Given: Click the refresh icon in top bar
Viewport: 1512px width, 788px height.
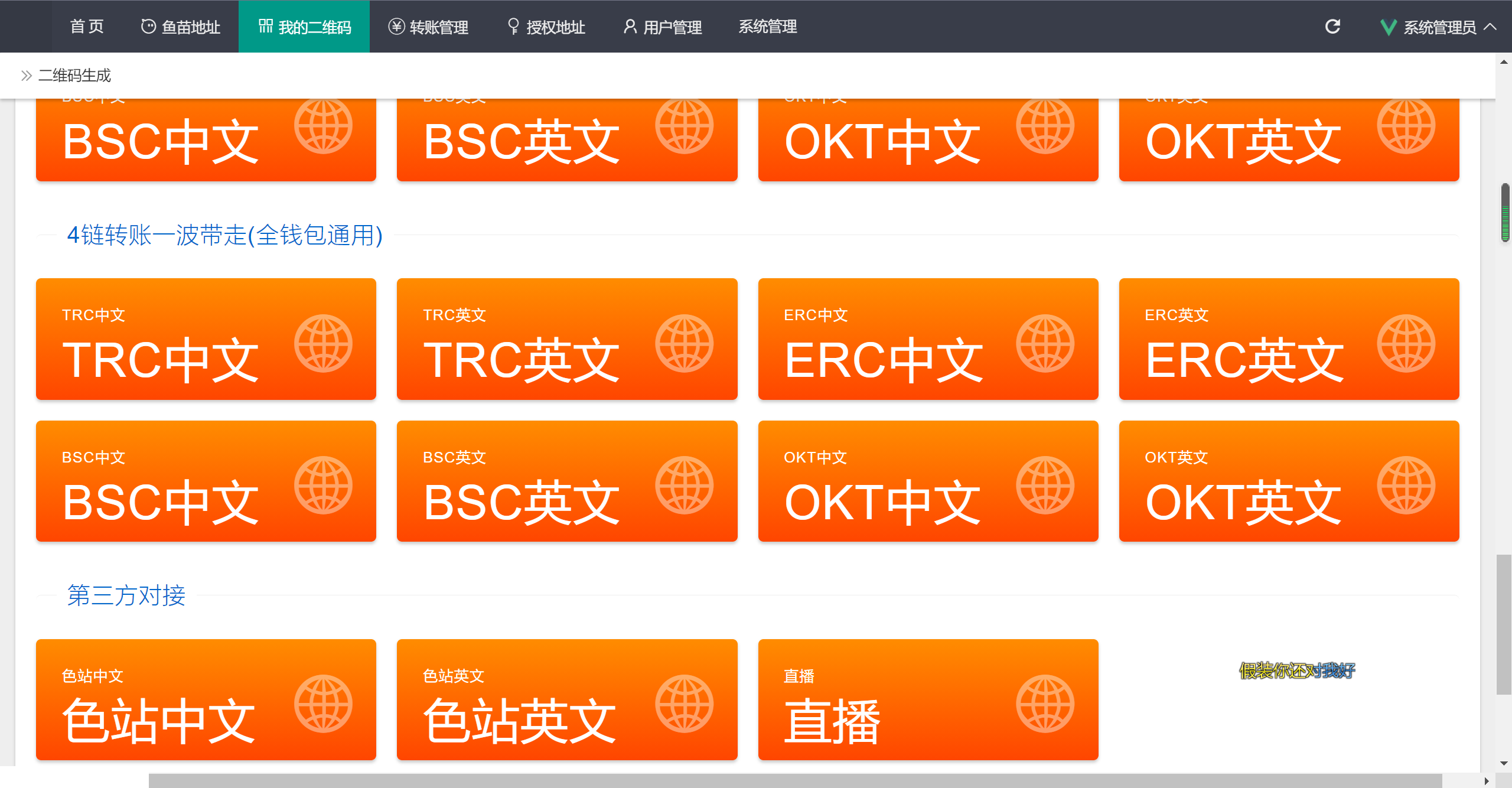Looking at the screenshot, I should (1332, 27).
